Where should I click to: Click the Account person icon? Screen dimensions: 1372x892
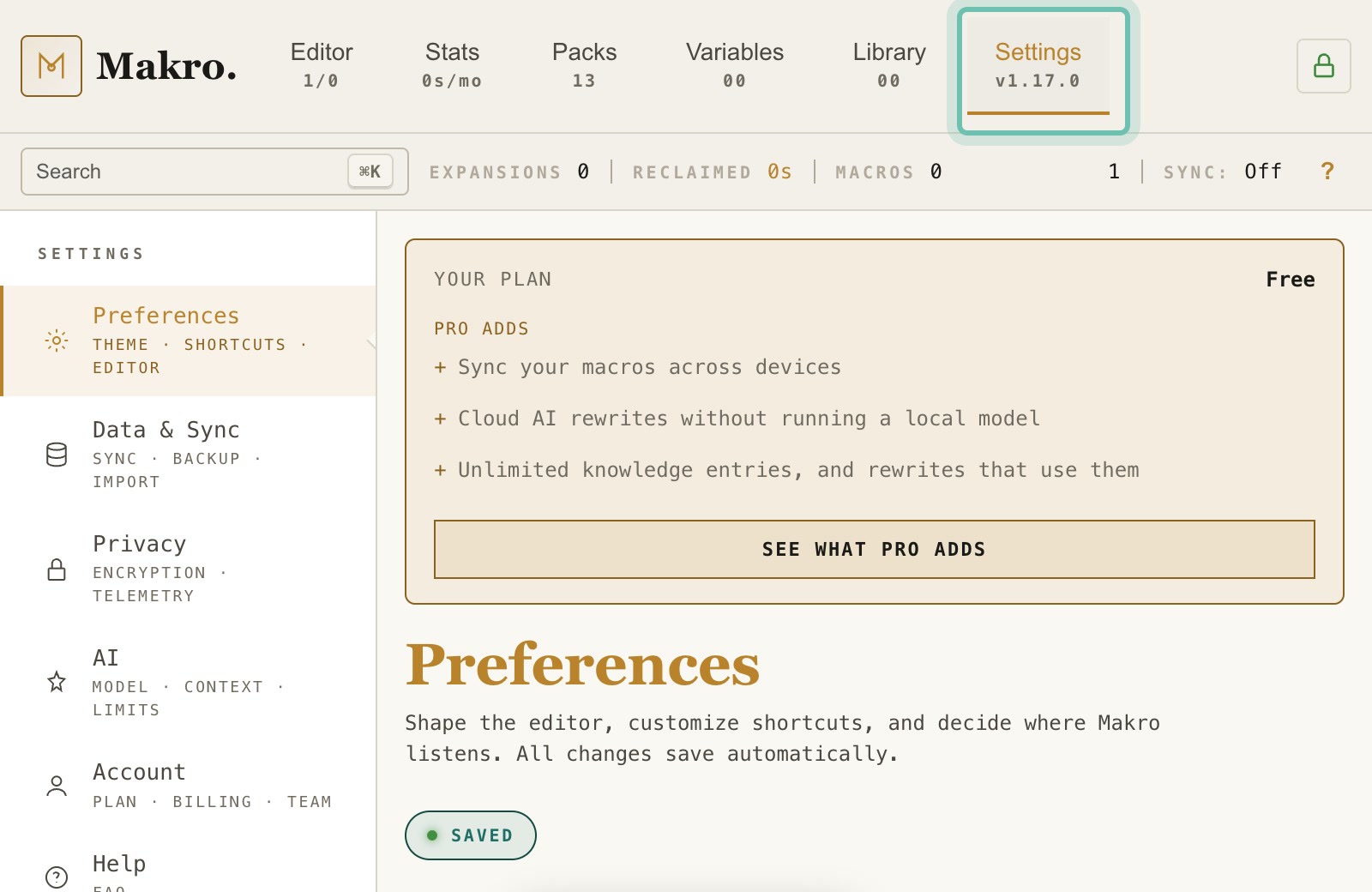[57, 786]
